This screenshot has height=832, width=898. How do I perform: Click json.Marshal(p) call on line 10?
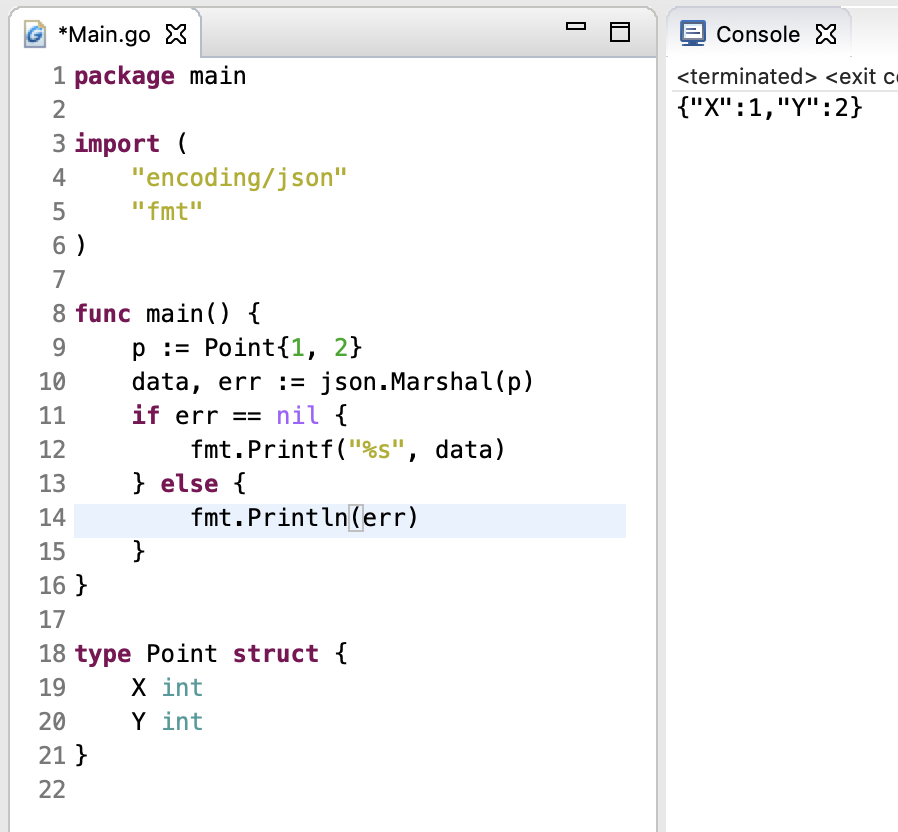pyautogui.click(x=427, y=382)
